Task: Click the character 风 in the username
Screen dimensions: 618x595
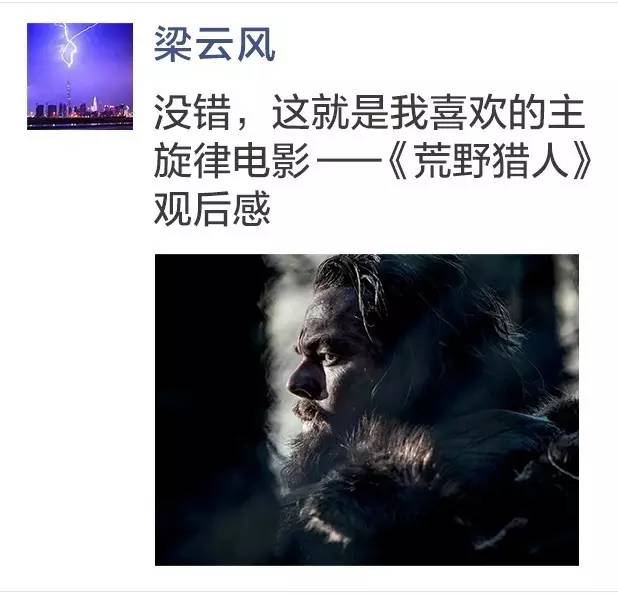Action: [256, 44]
